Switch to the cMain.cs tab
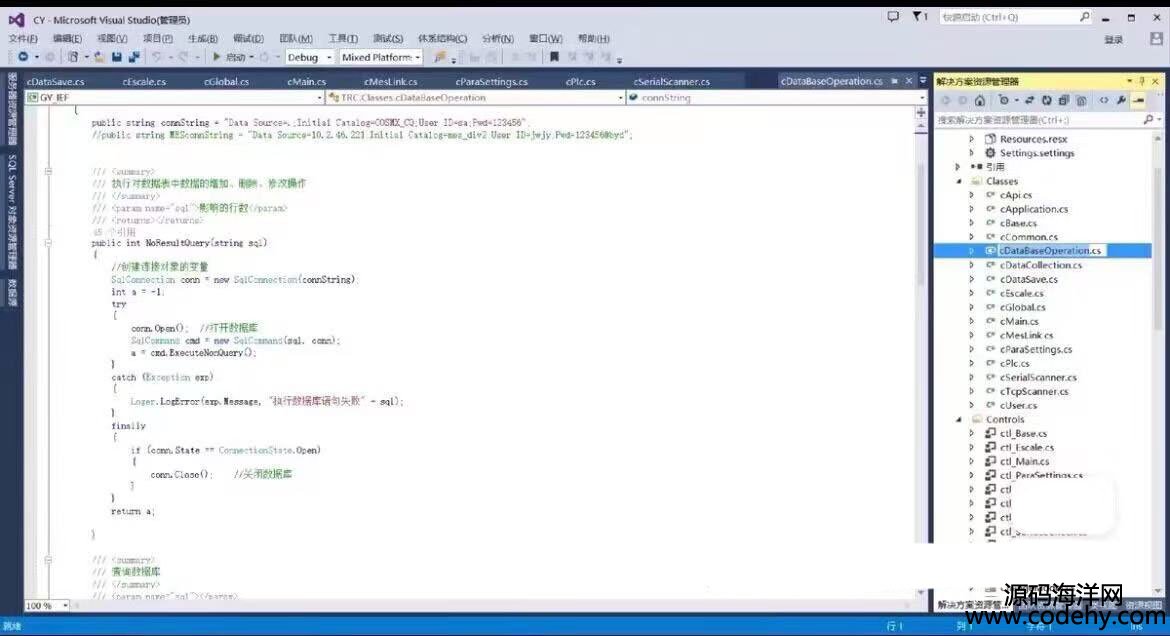 307,81
